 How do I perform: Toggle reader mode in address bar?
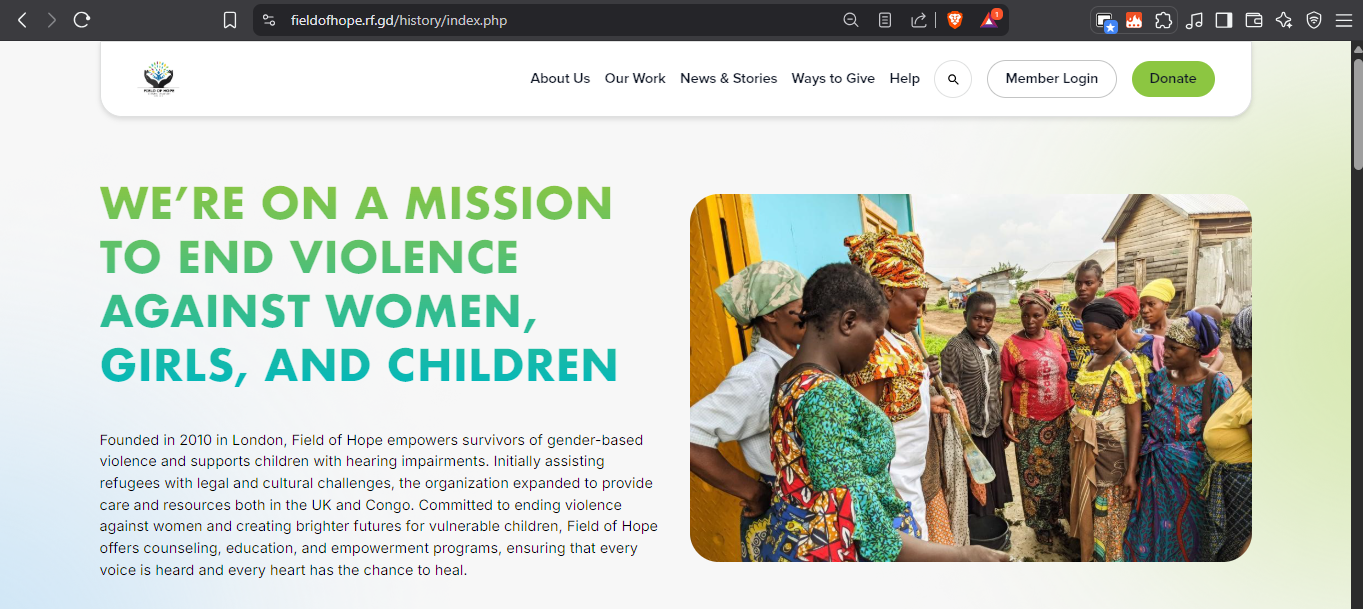[885, 20]
